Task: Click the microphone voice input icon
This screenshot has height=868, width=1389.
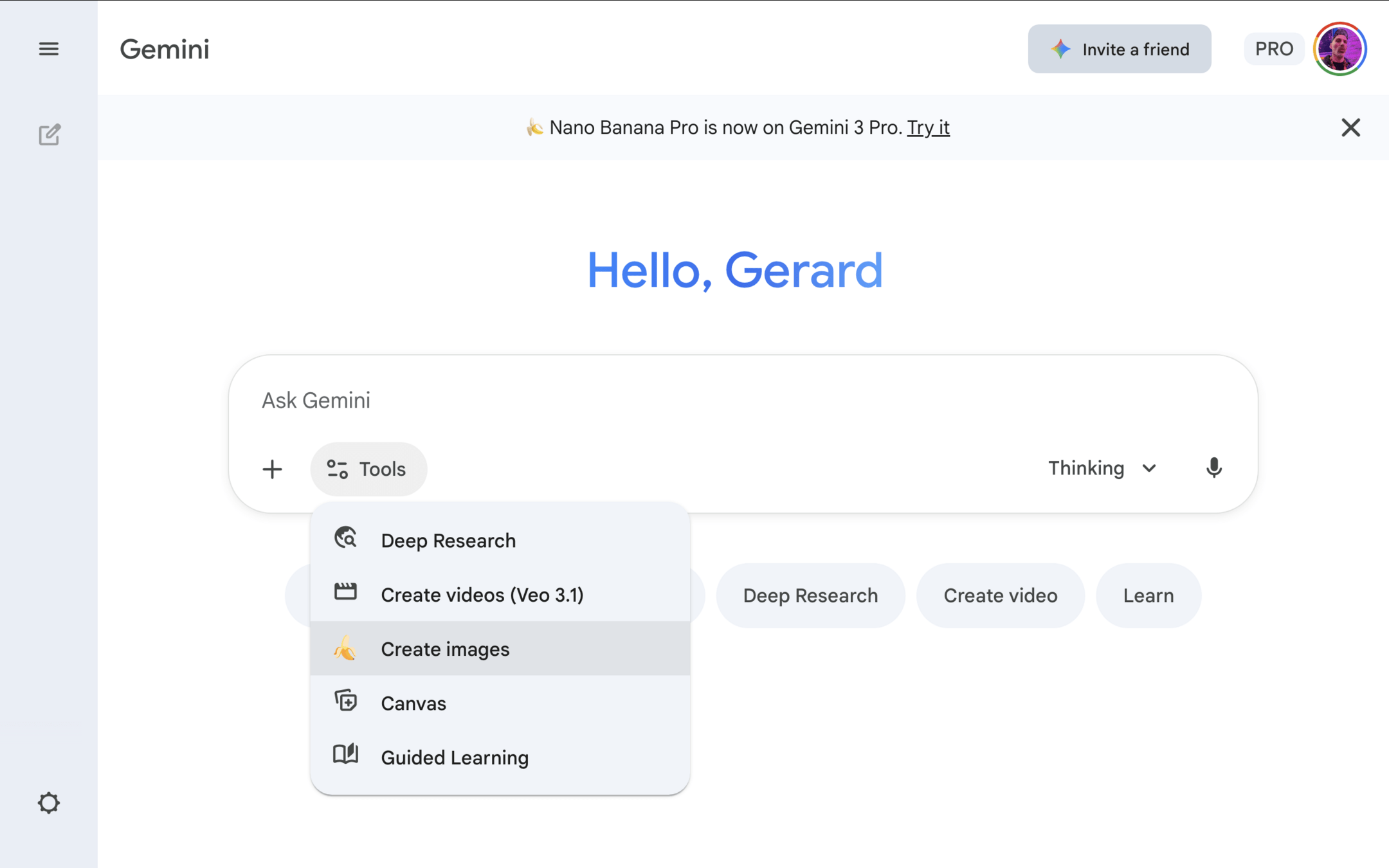Action: coord(1213,468)
